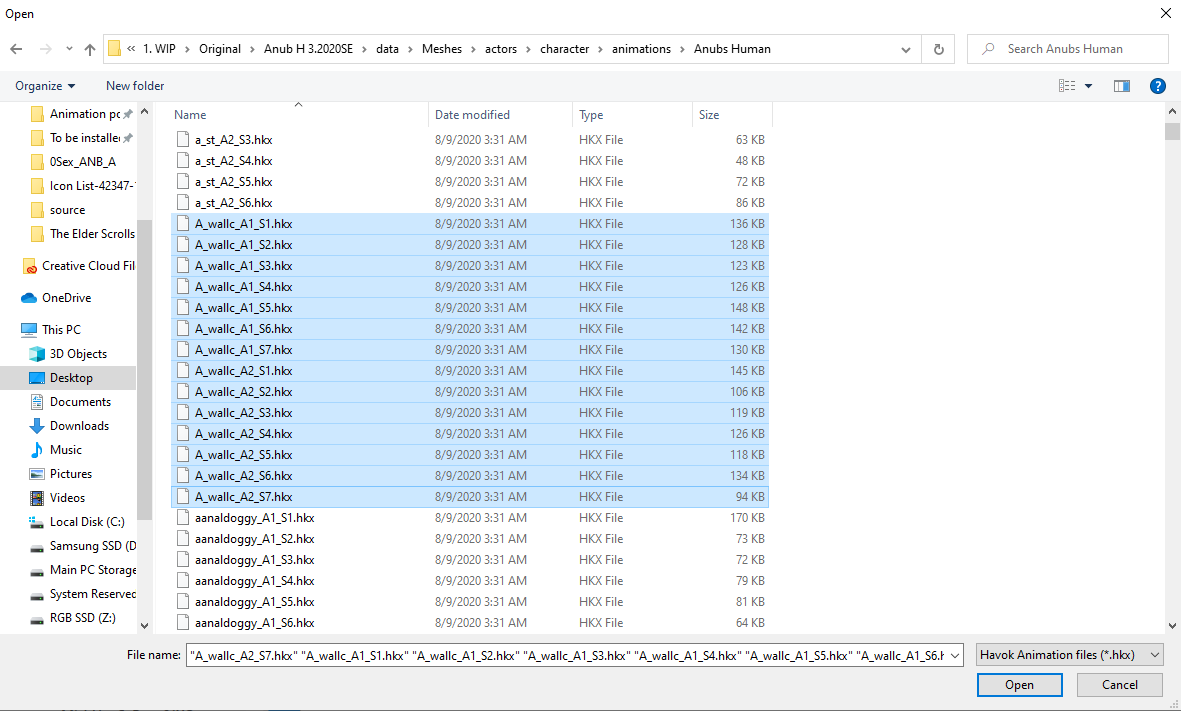
Task: Create a new folder
Action: click(134, 86)
